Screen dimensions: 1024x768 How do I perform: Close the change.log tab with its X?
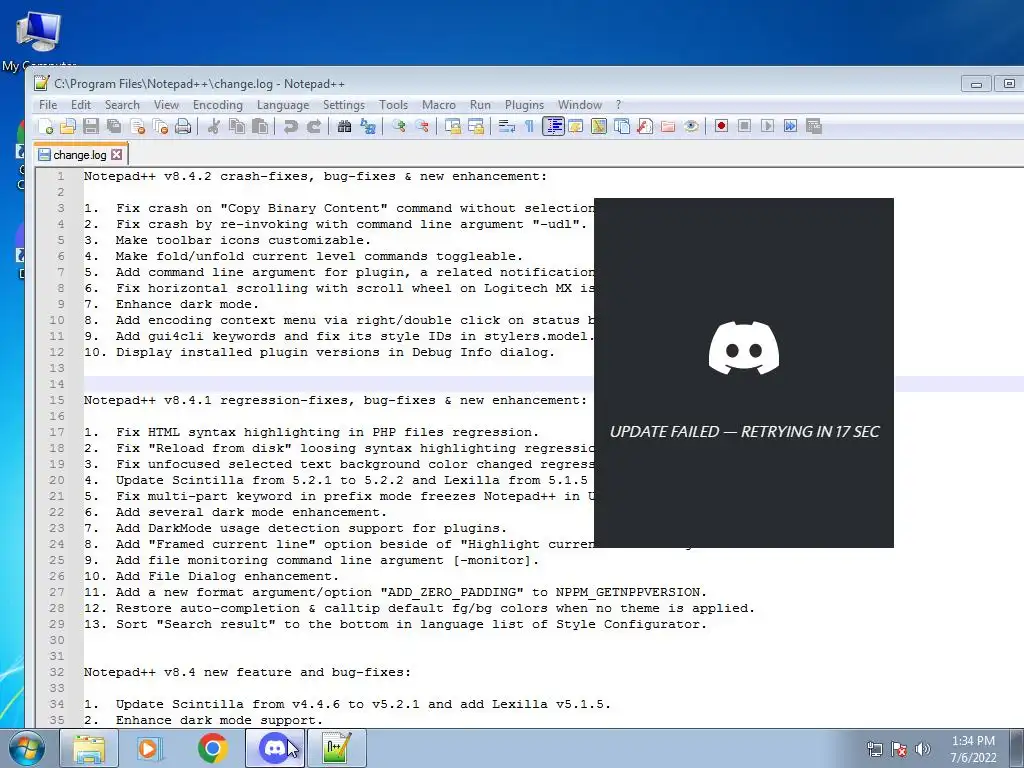(x=116, y=155)
